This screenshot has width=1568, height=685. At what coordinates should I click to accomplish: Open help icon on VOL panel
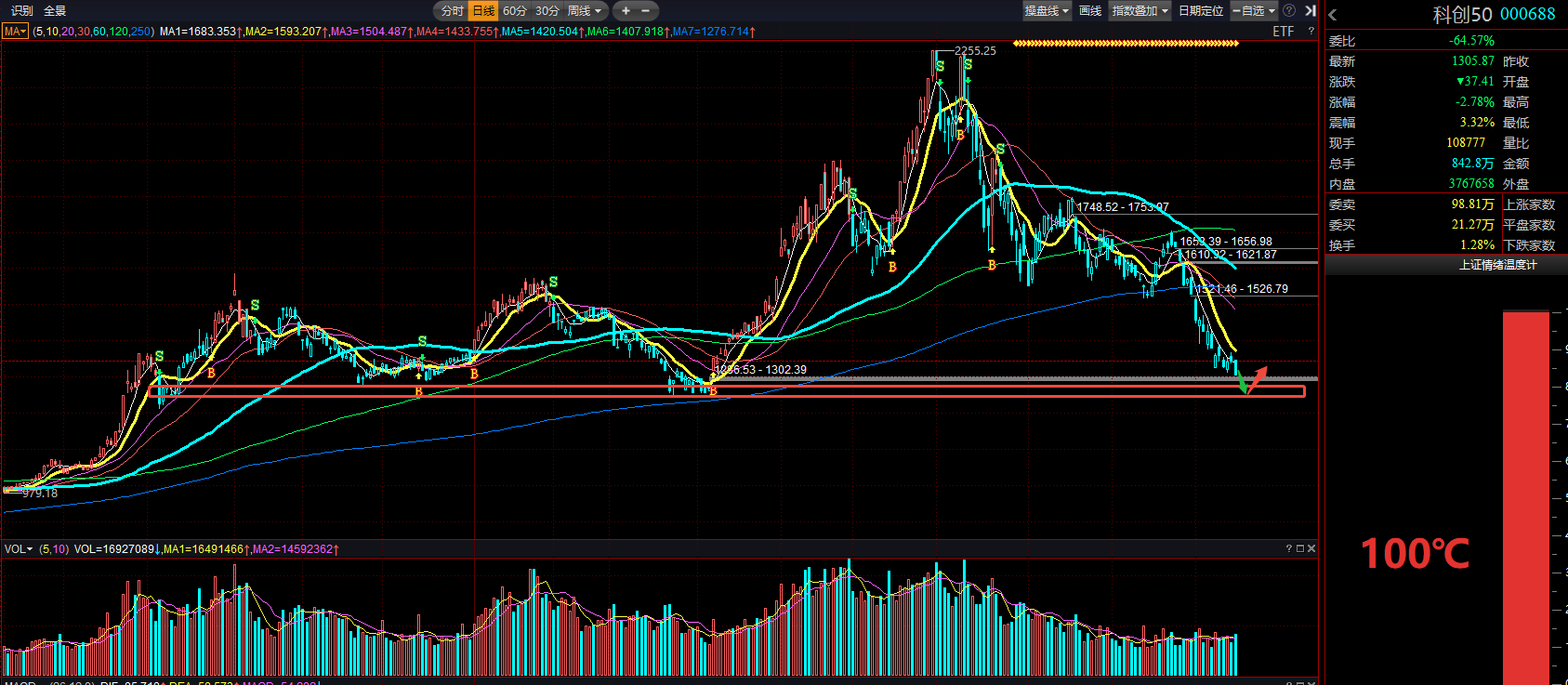tap(1289, 548)
